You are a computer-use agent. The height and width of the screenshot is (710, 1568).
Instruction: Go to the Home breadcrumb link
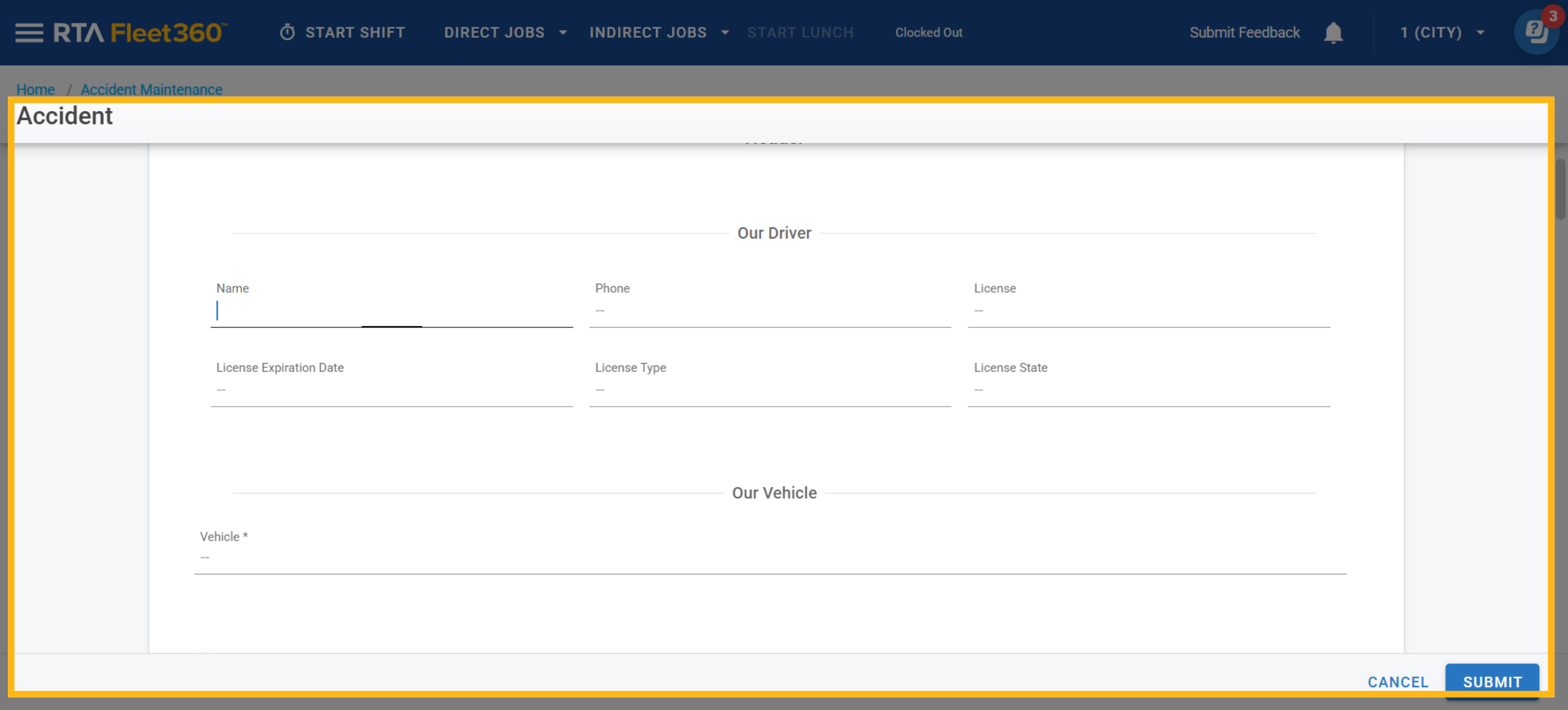tap(35, 90)
